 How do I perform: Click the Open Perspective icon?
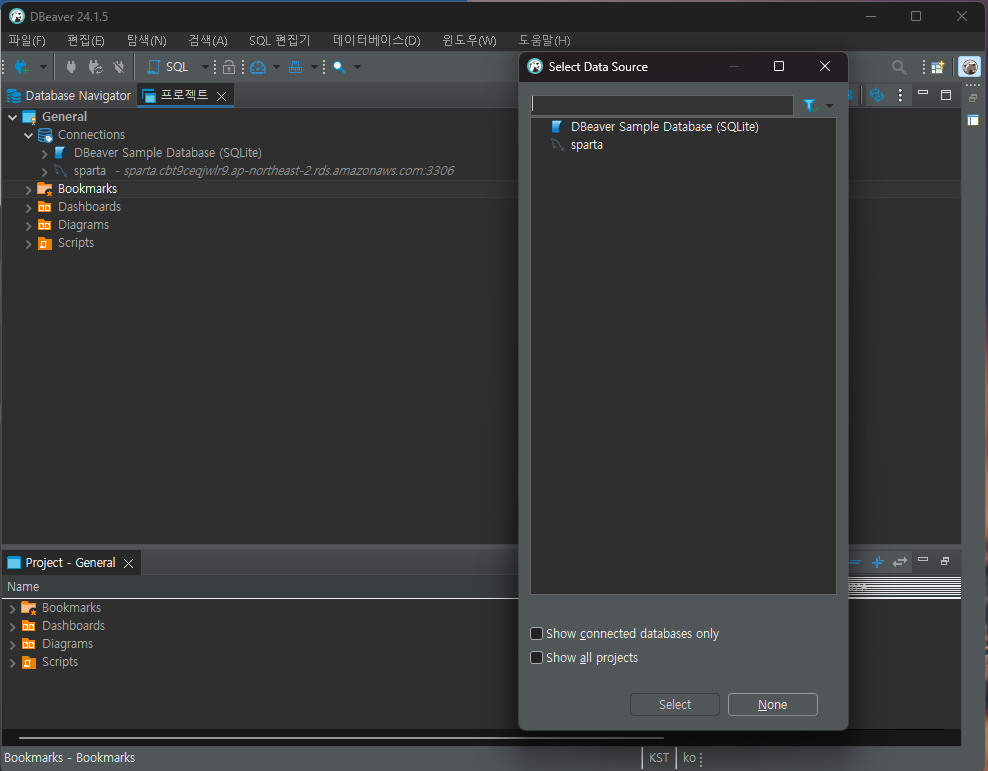point(938,67)
